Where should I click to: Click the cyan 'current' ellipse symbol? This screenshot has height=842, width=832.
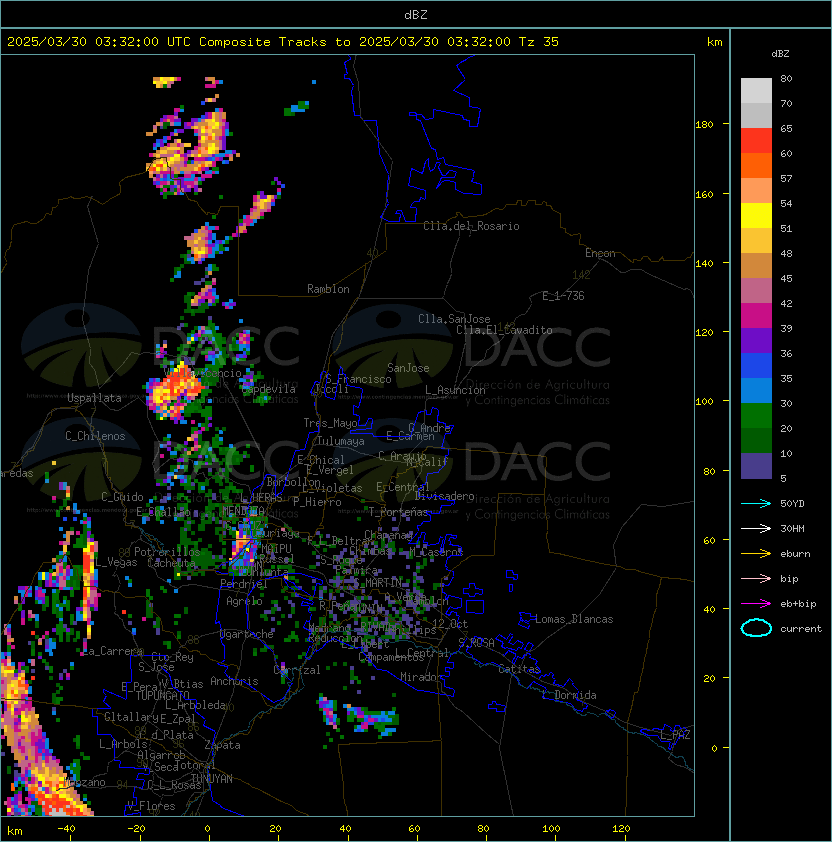pyautogui.click(x=756, y=628)
